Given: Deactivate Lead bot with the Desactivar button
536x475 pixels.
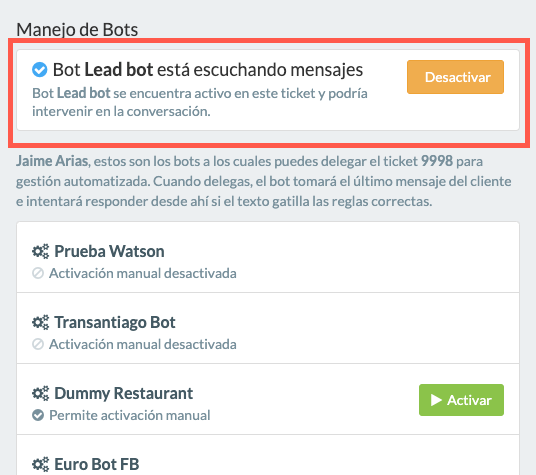Looking at the screenshot, I should (x=455, y=77).
